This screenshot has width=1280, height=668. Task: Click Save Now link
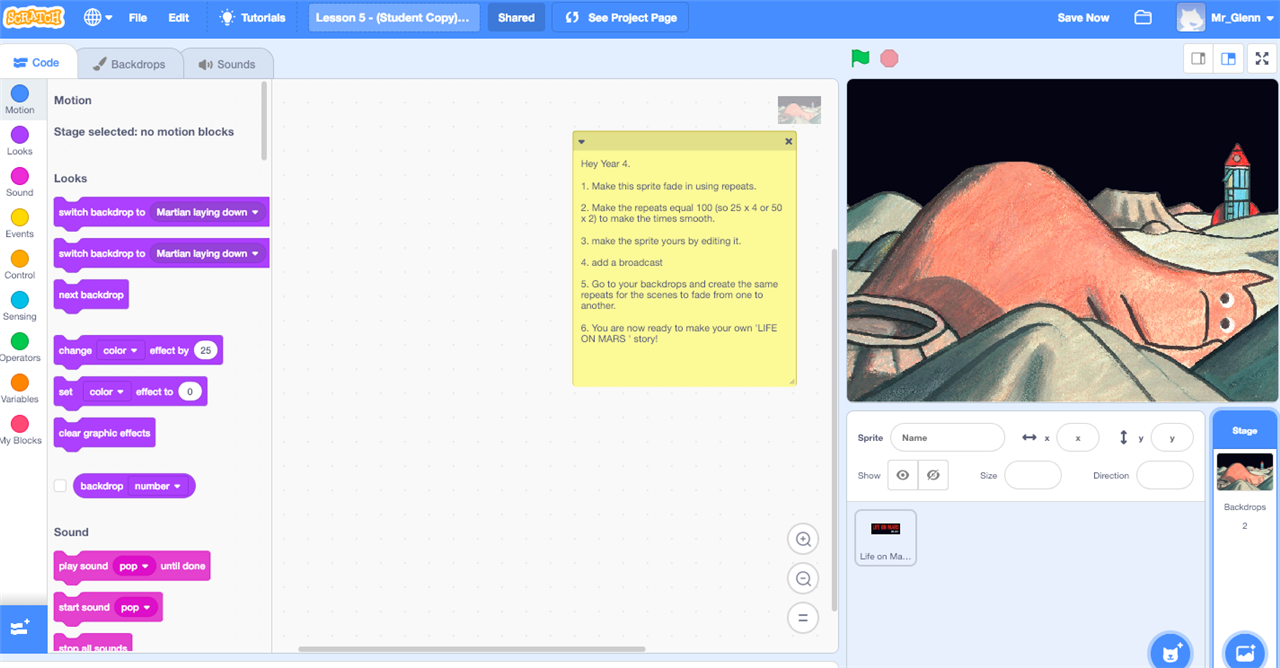pyautogui.click(x=1083, y=18)
